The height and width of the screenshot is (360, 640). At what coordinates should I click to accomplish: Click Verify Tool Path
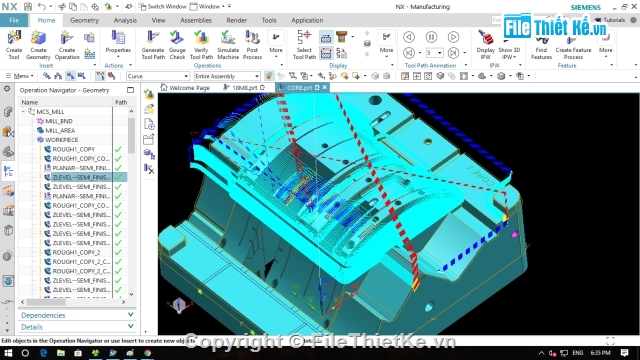click(201, 45)
